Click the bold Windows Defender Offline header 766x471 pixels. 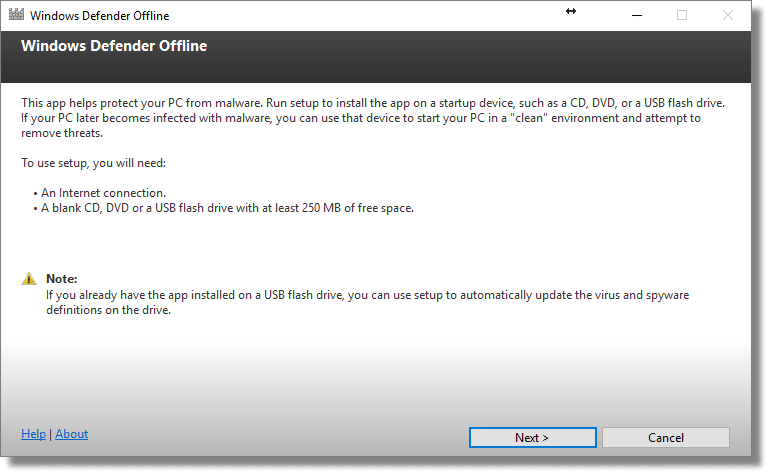point(113,46)
